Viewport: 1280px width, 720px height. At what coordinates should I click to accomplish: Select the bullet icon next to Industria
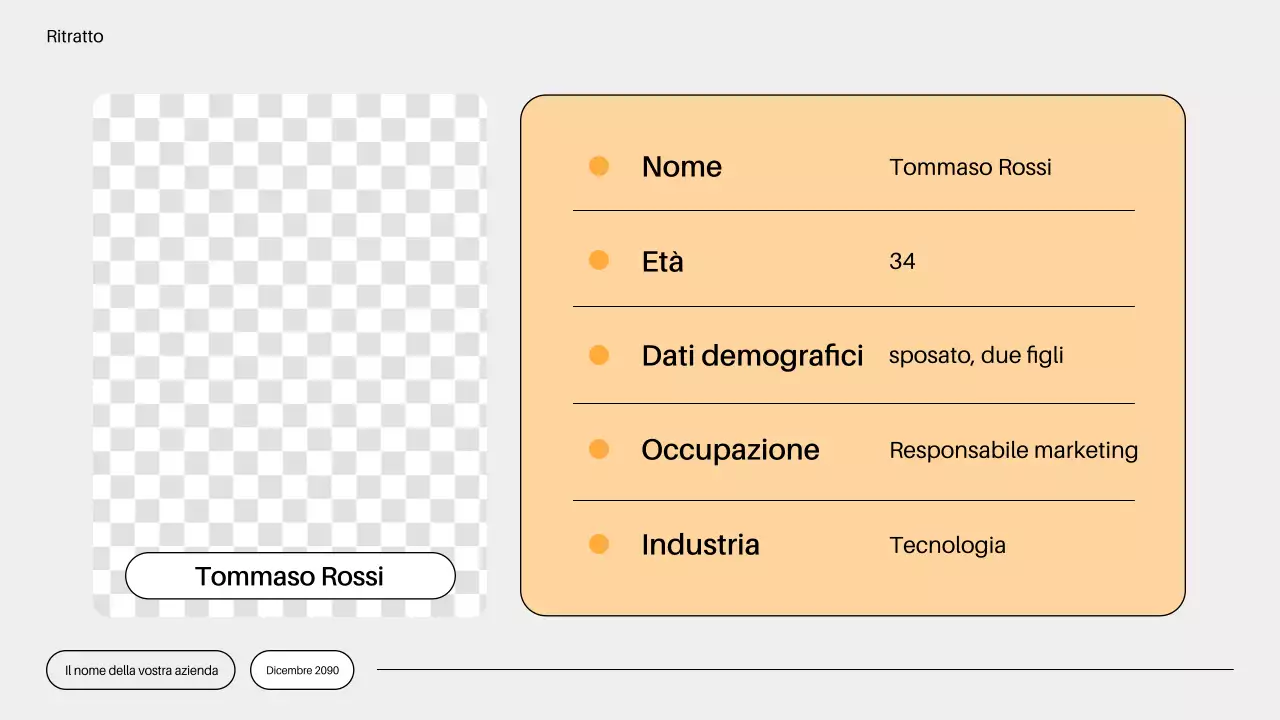[x=599, y=544]
